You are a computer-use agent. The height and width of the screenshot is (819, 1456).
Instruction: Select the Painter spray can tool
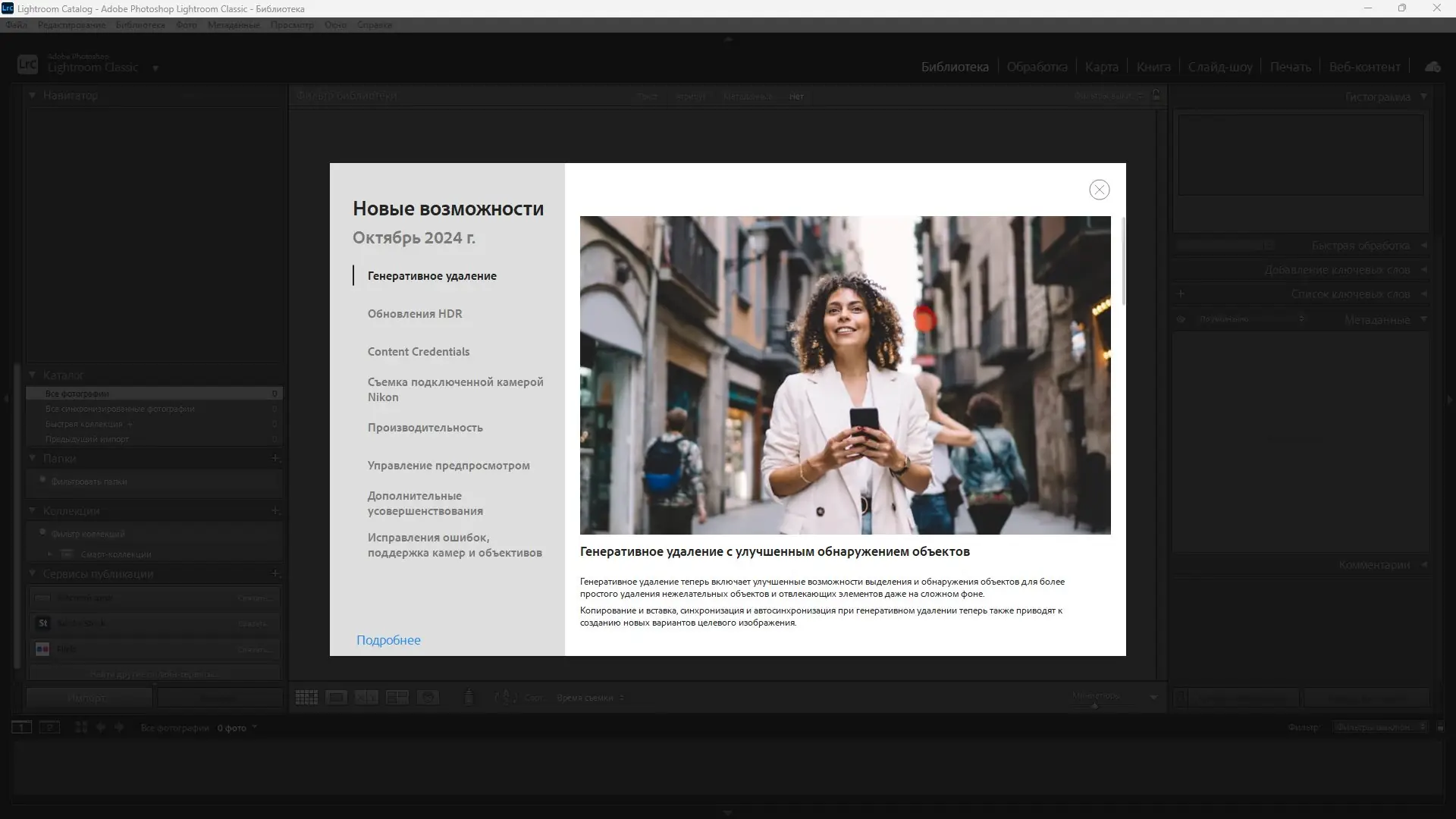pos(469,698)
